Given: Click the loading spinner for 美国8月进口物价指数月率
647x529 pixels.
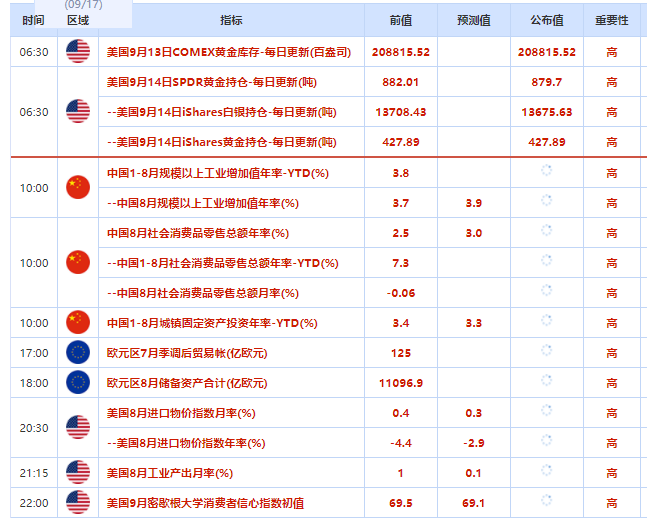Looking at the screenshot, I should 546,410.
